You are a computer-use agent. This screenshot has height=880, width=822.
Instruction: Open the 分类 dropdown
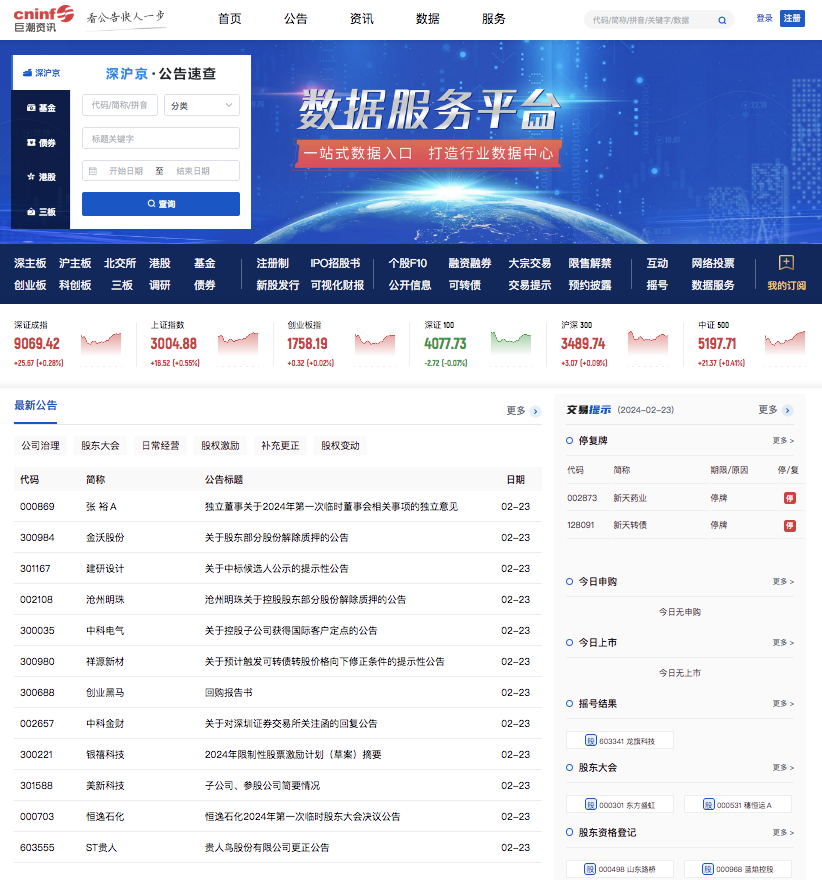[201, 105]
